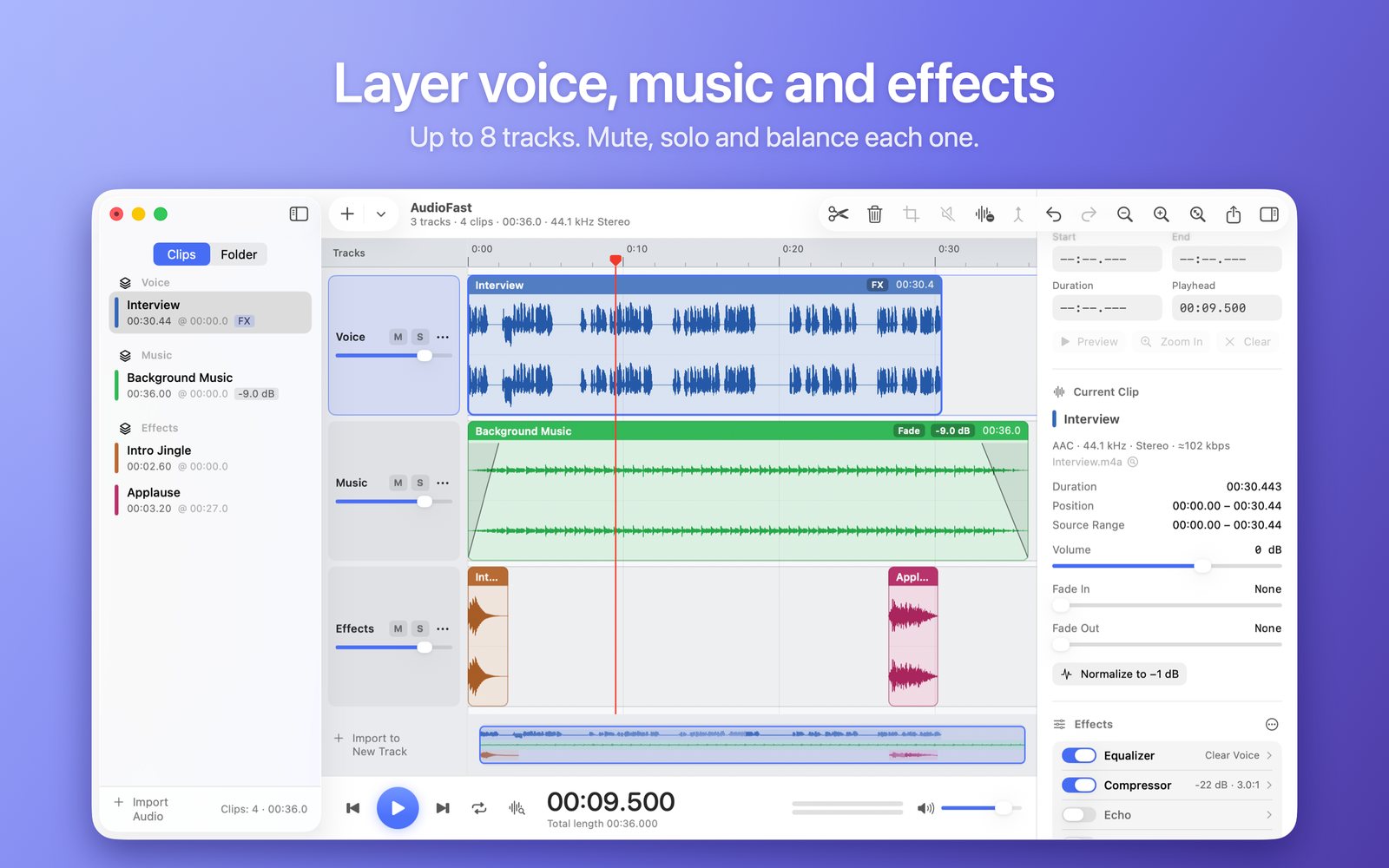
Task: Zoom in the timeline toolbar magnifier
Action: (x=1161, y=214)
